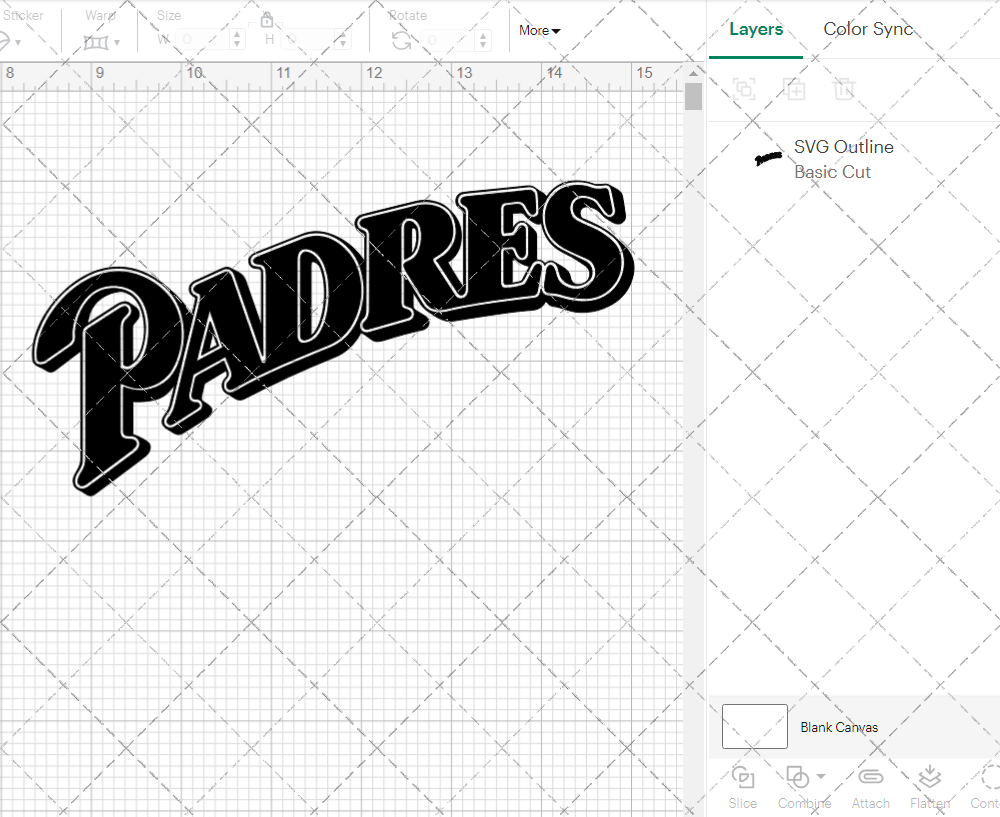The width and height of the screenshot is (1000, 817).
Task: Select the Blank Canvas swatch
Action: point(754,726)
